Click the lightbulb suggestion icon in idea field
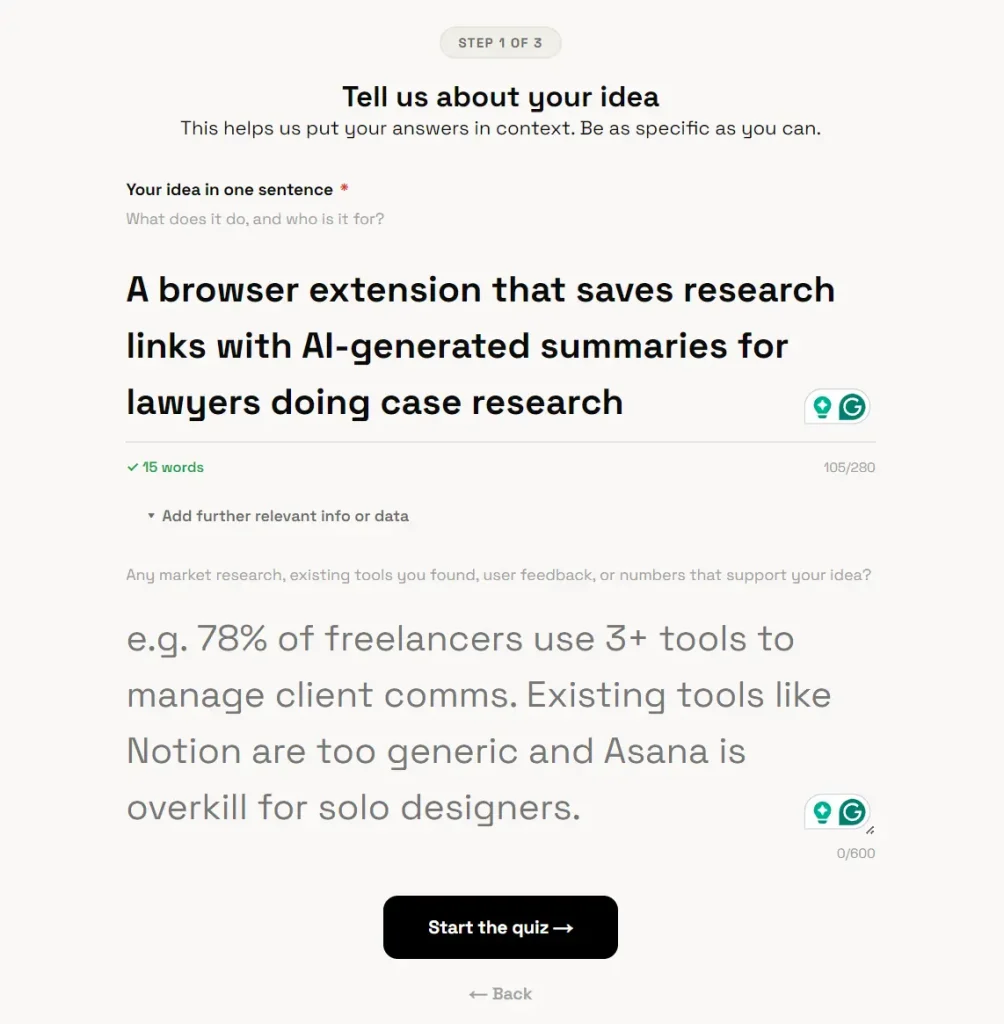 click(822, 407)
